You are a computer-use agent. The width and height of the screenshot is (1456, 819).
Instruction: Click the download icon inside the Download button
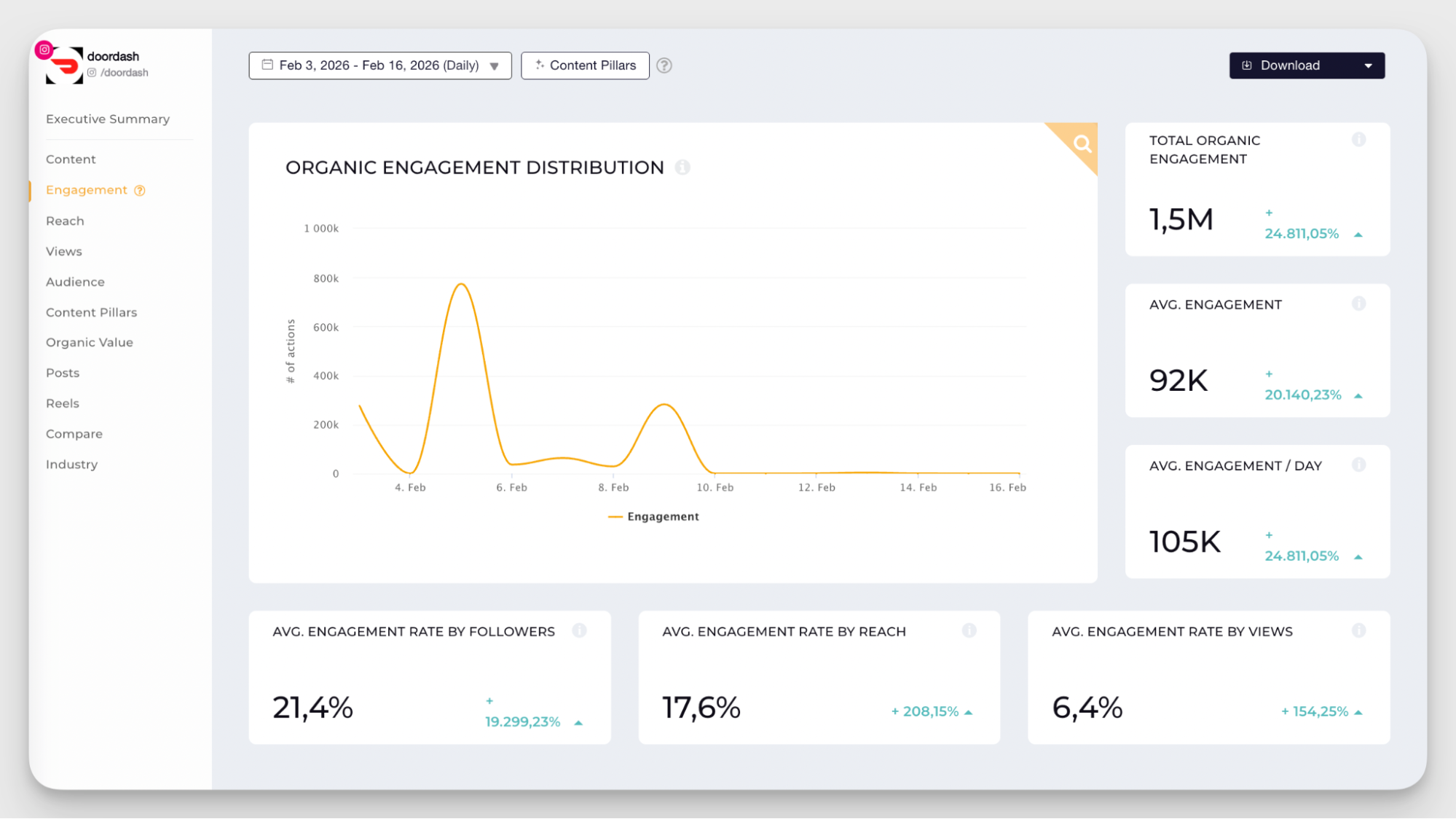coord(1247,65)
